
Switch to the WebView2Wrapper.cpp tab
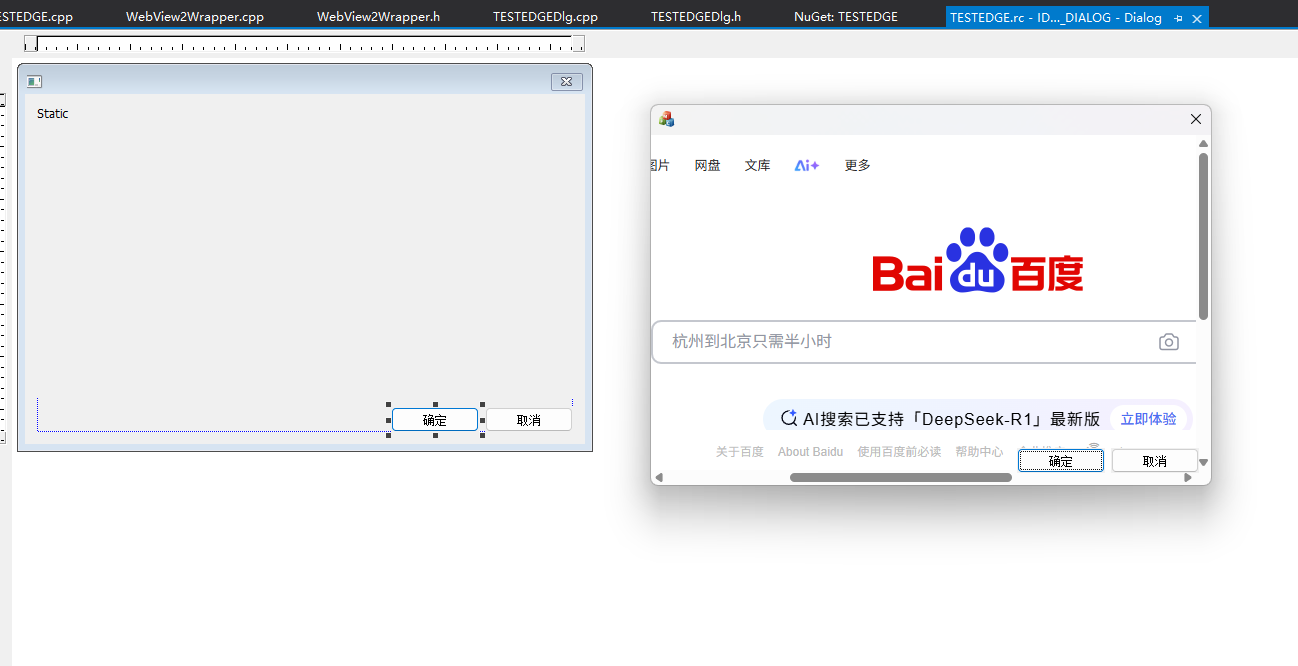[195, 17]
